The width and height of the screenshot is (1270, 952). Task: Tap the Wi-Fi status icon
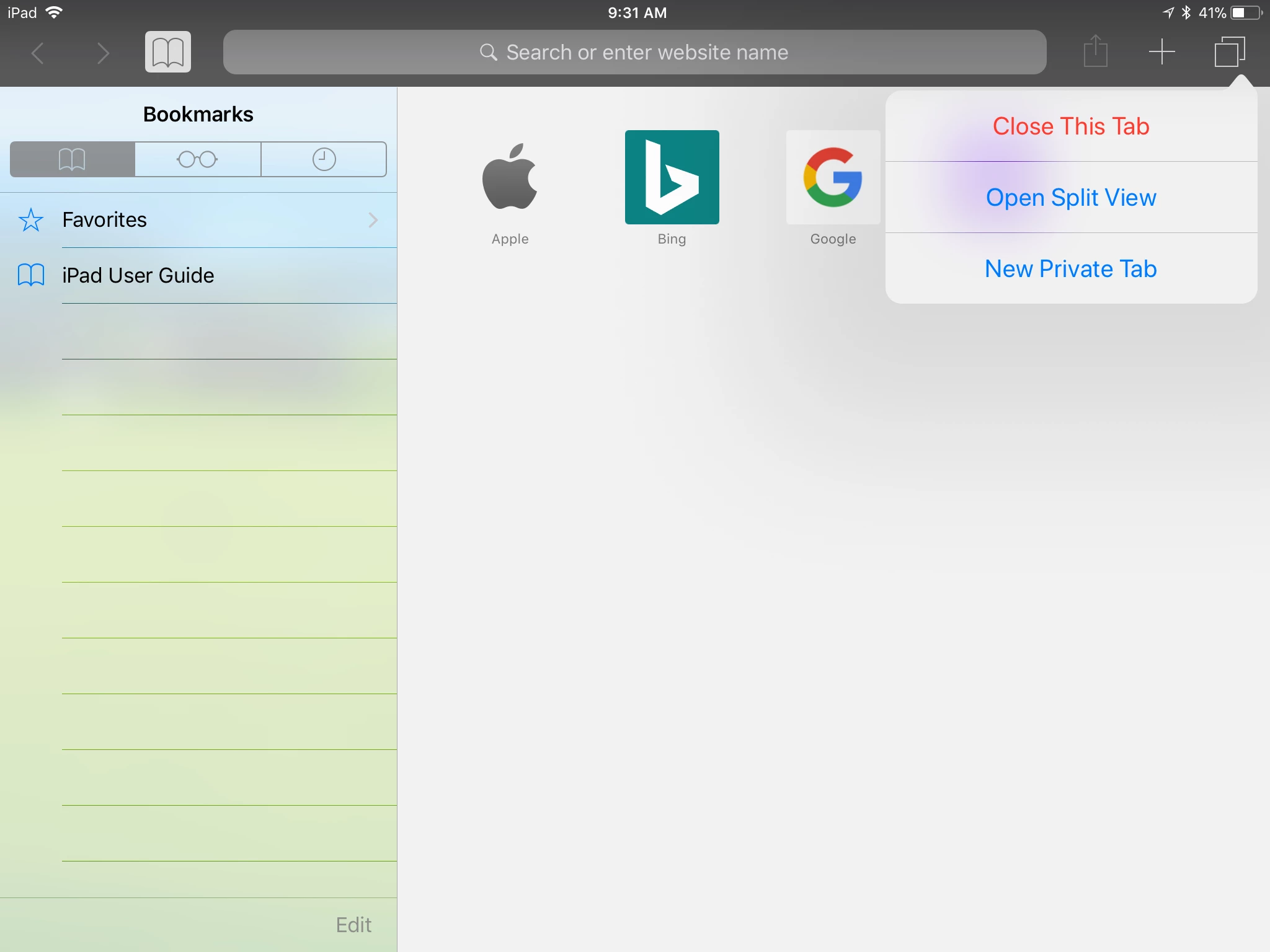coord(55,12)
